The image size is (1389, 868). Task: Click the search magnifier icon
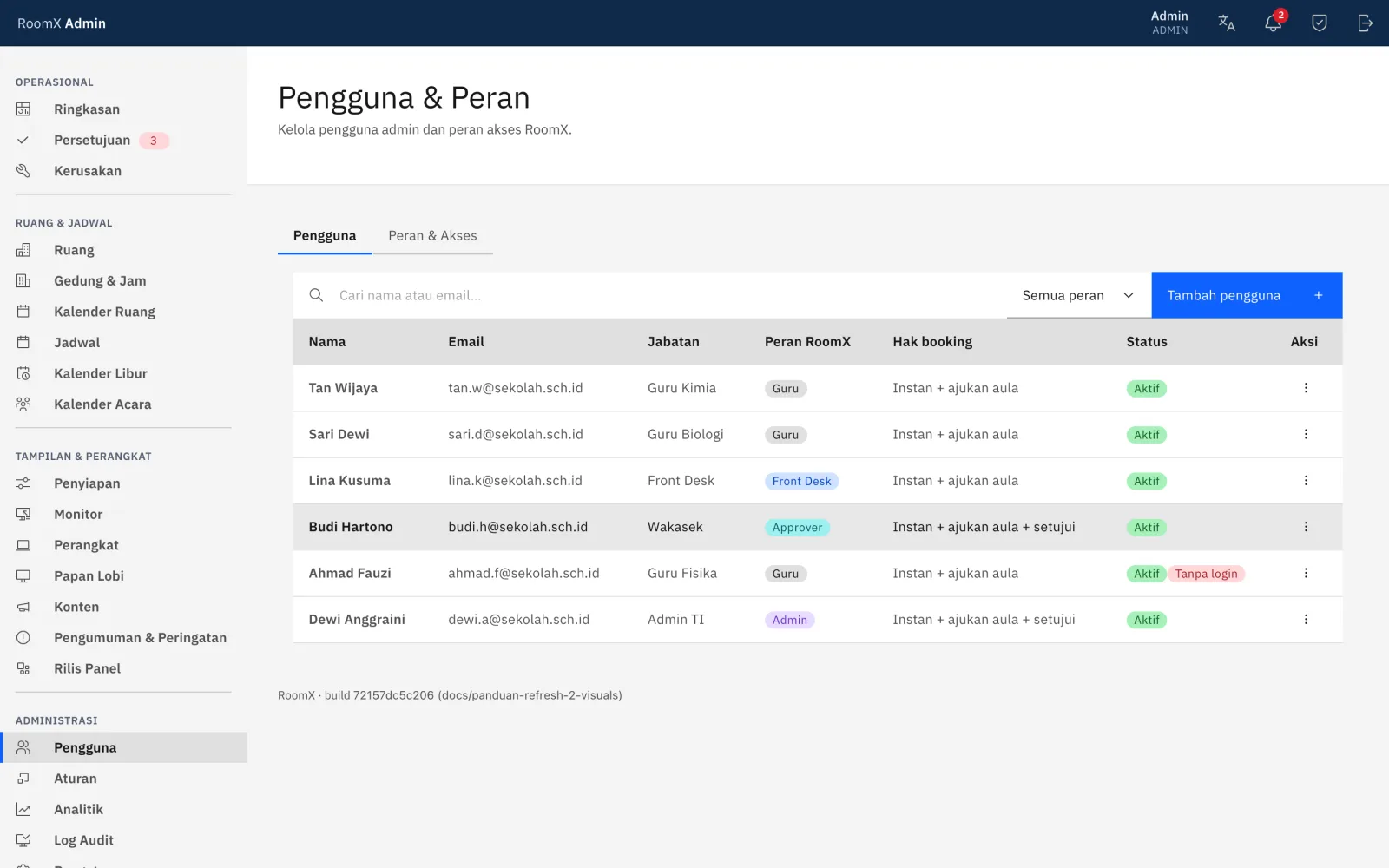(316, 295)
